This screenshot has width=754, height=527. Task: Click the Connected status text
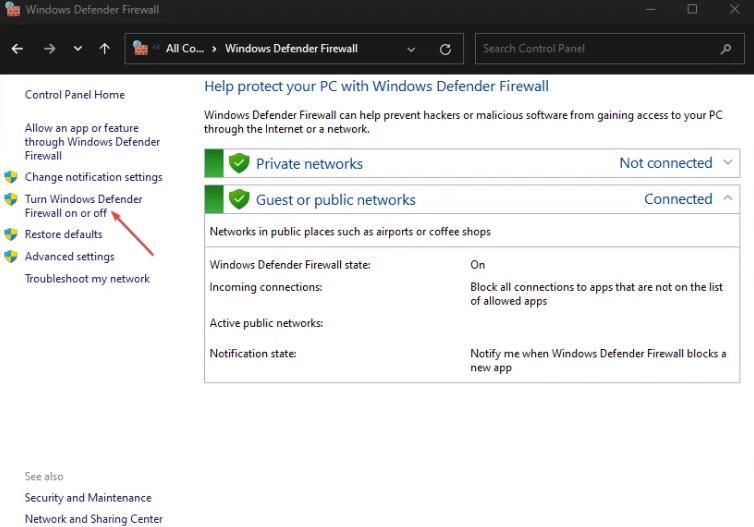[678, 199]
